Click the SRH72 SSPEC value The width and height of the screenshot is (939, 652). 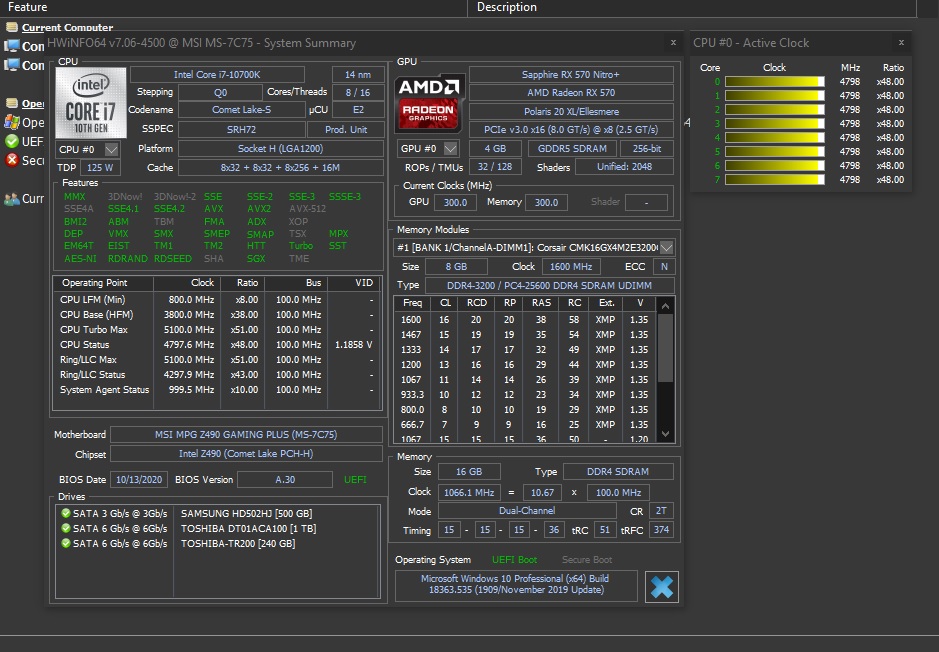(241, 129)
